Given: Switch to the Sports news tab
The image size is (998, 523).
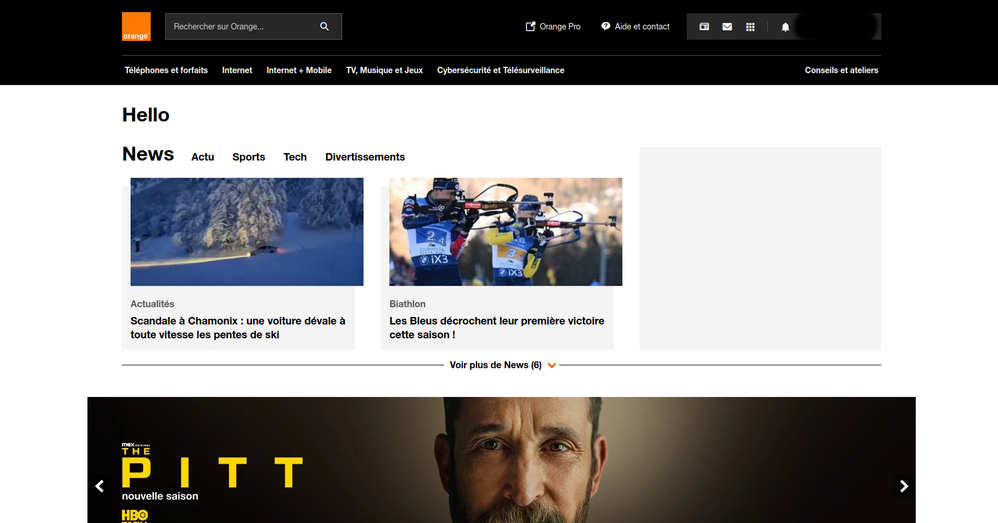Looking at the screenshot, I should pos(249,157).
